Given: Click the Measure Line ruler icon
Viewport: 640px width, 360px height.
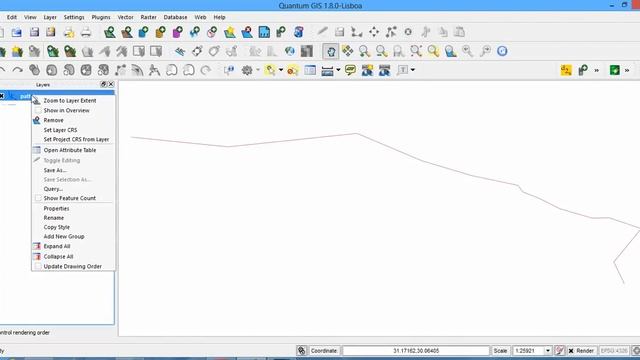Looking at the screenshot, I should click(x=327, y=70).
